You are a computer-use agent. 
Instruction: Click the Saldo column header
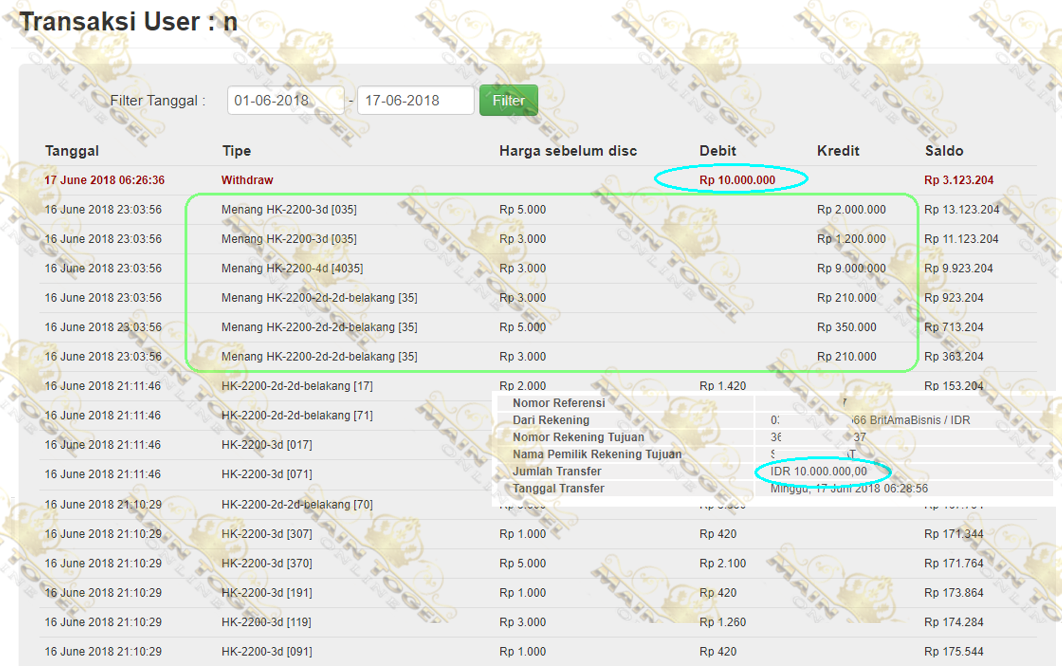(x=944, y=151)
